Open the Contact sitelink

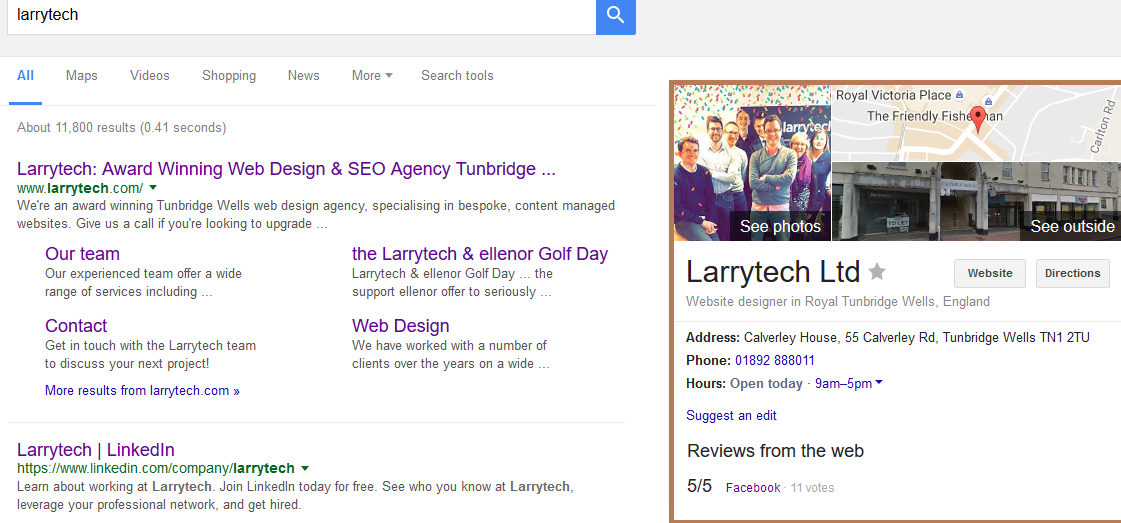(76, 326)
